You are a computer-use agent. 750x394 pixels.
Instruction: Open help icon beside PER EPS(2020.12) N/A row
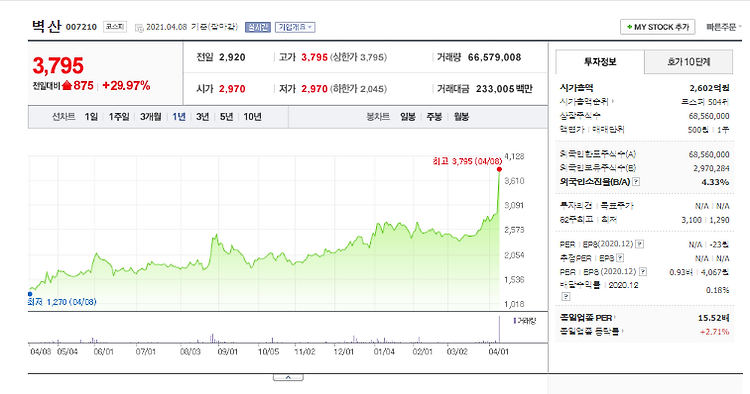pyautogui.click(x=640, y=244)
